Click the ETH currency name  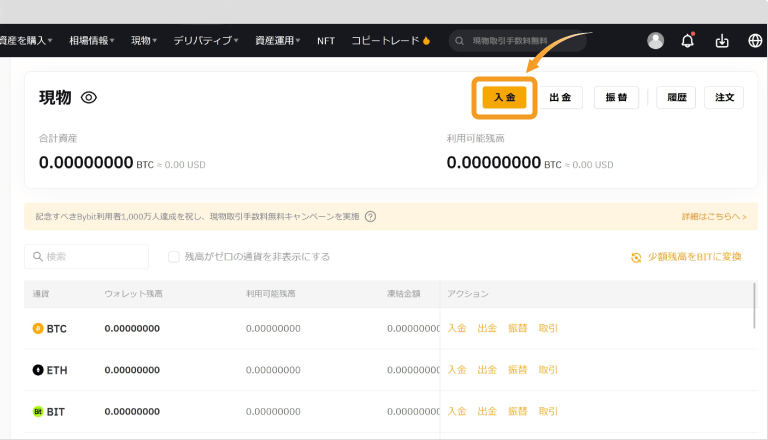pyautogui.click(x=57, y=370)
